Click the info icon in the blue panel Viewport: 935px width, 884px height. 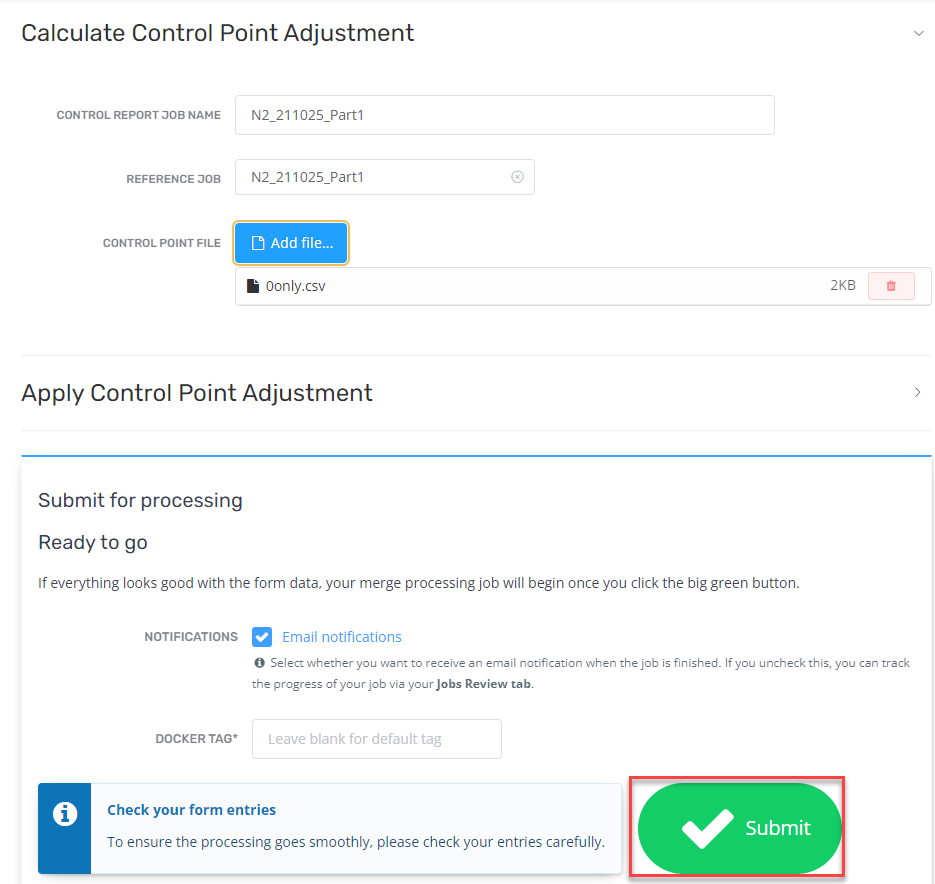coord(64,815)
